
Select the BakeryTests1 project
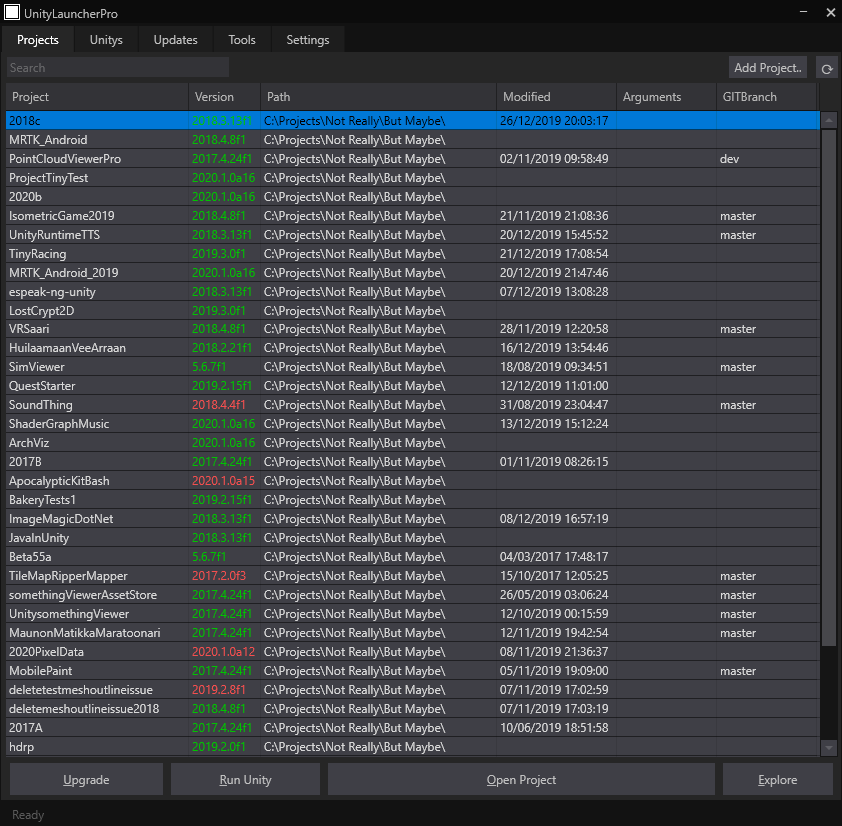[412, 499]
